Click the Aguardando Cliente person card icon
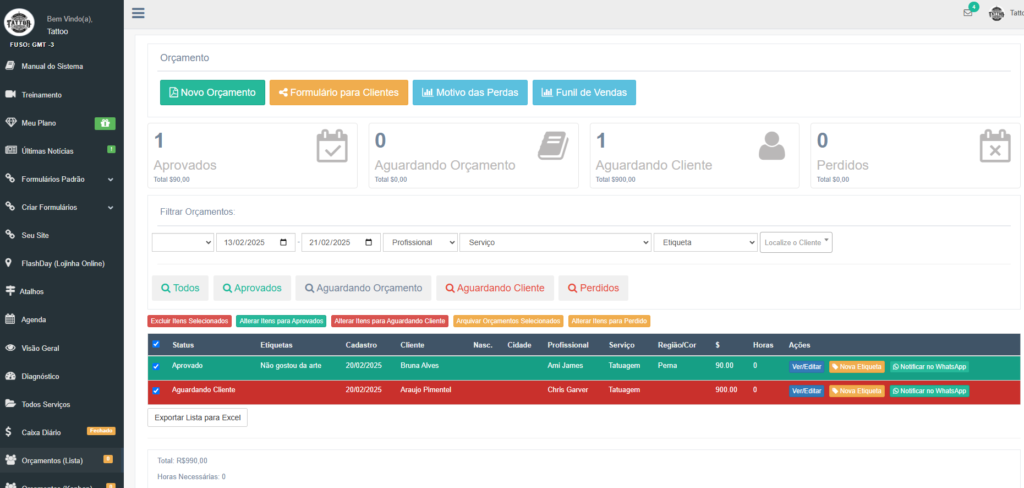 pyautogui.click(x=772, y=146)
